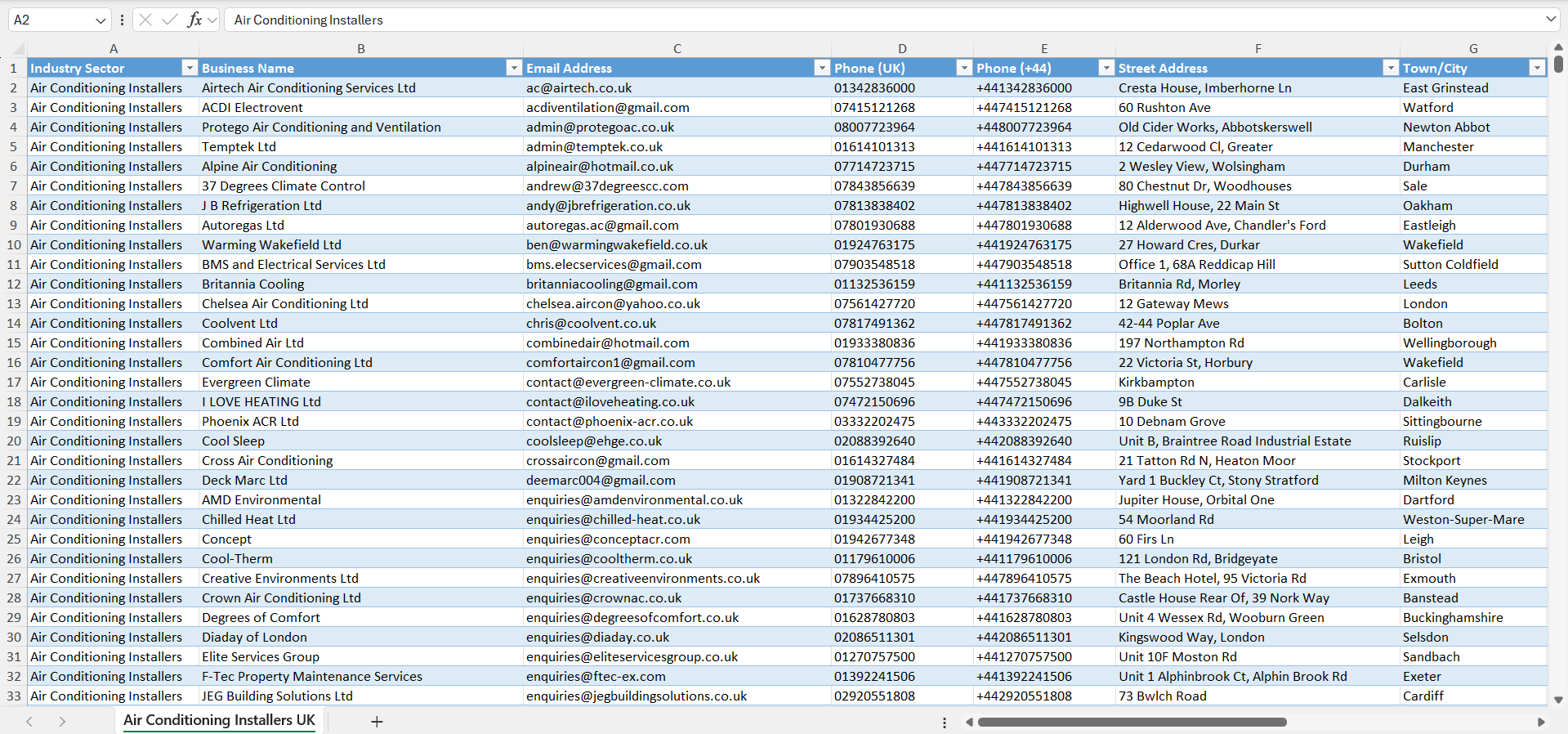Select row 10 header
1568x734 pixels.
[x=14, y=244]
